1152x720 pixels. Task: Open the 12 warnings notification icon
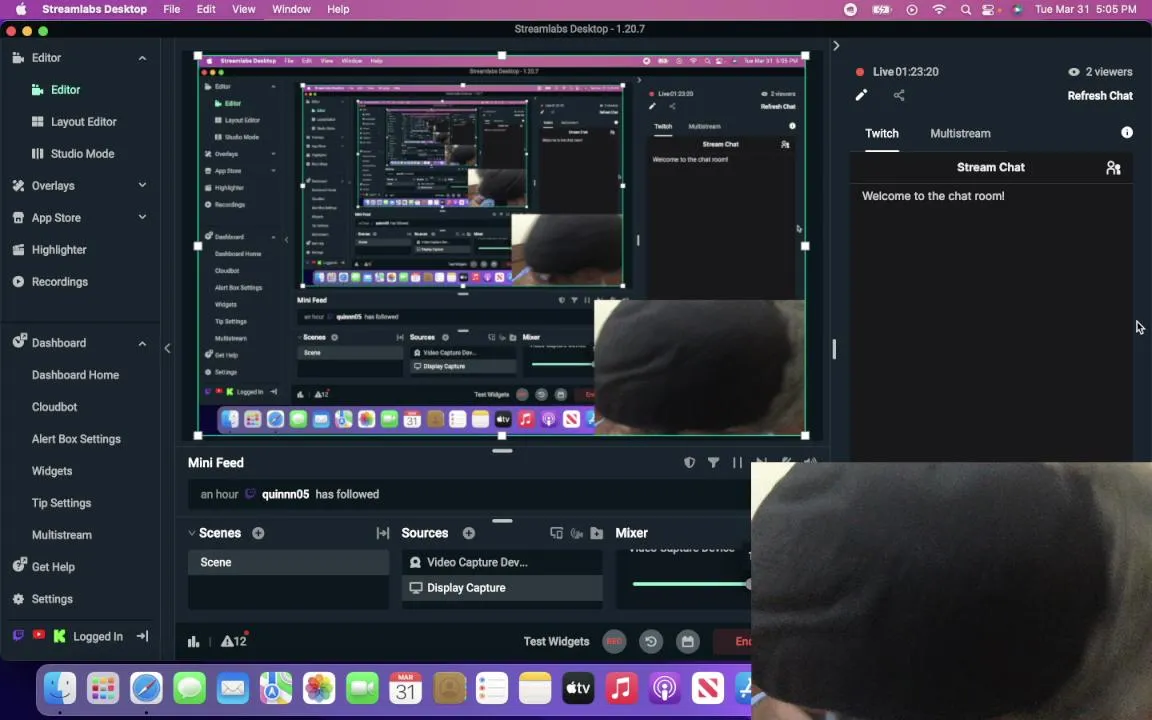pos(234,641)
